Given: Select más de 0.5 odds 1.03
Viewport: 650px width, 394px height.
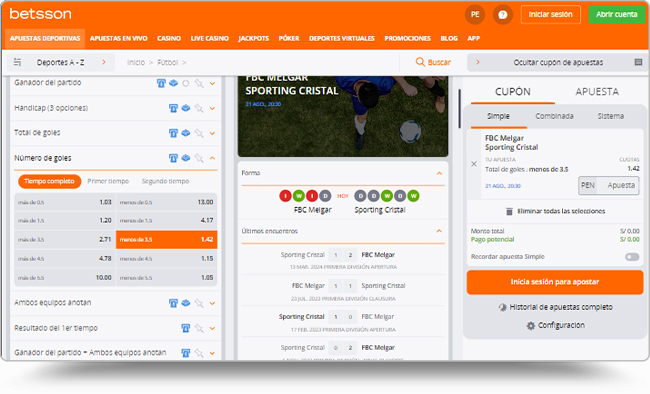Looking at the screenshot, I should click(65, 202).
